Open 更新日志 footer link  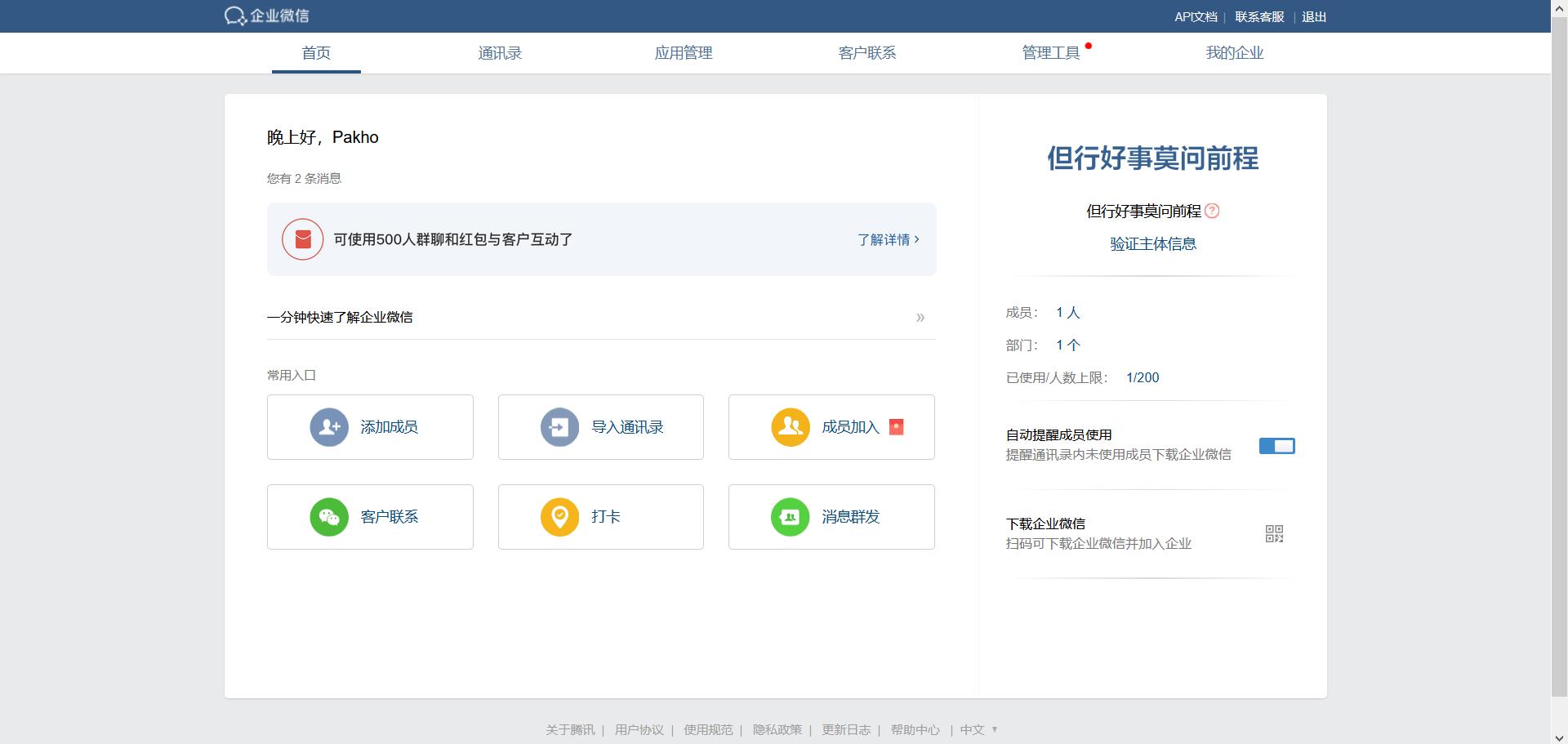click(x=846, y=729)
